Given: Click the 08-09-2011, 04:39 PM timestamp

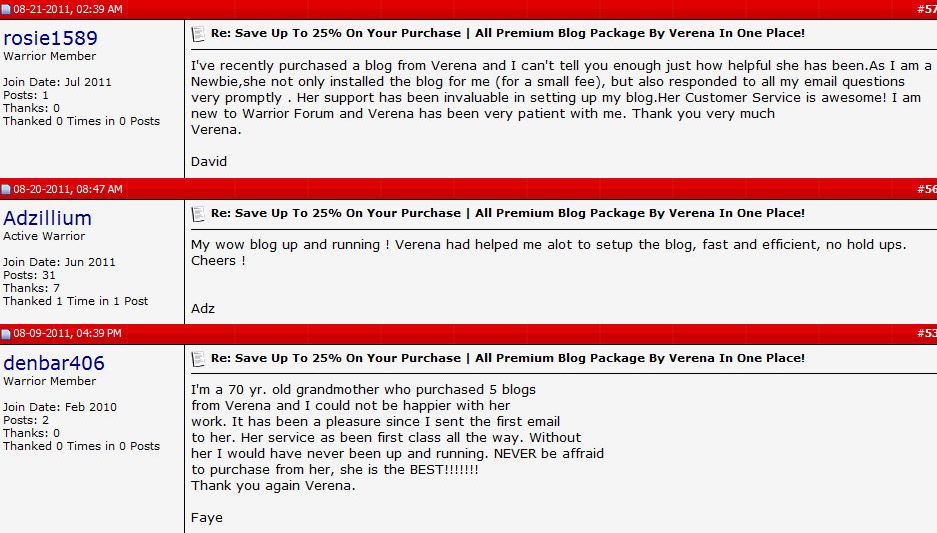Looking at the screenshot, I should (x=68, y=333).
